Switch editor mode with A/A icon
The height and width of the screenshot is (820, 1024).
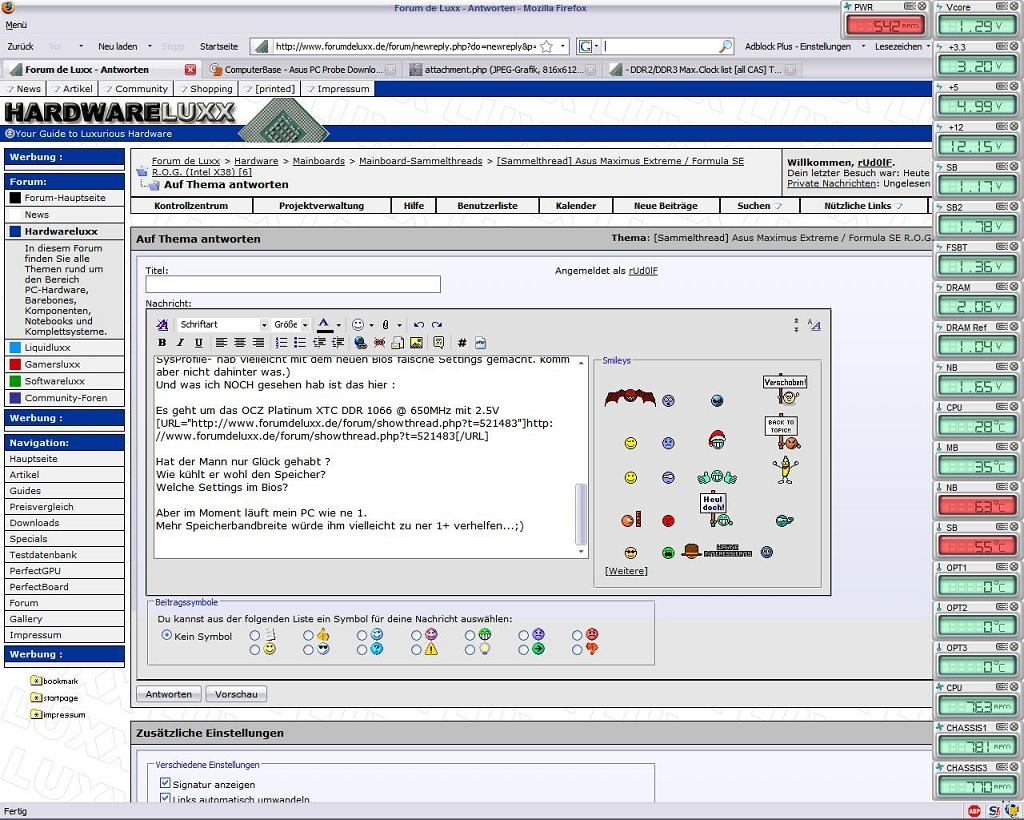point(814,324)
